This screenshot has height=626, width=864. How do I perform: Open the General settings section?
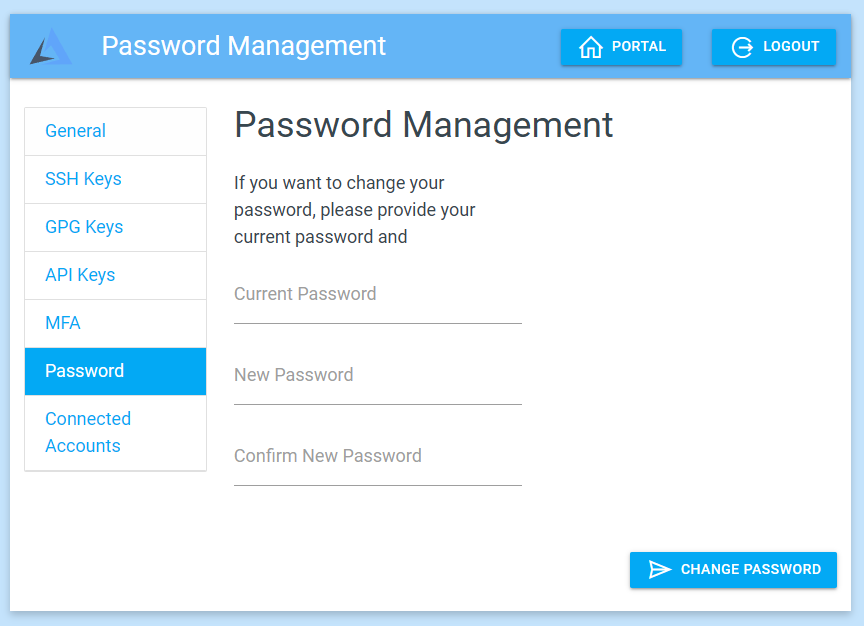[x=75, y=131]
